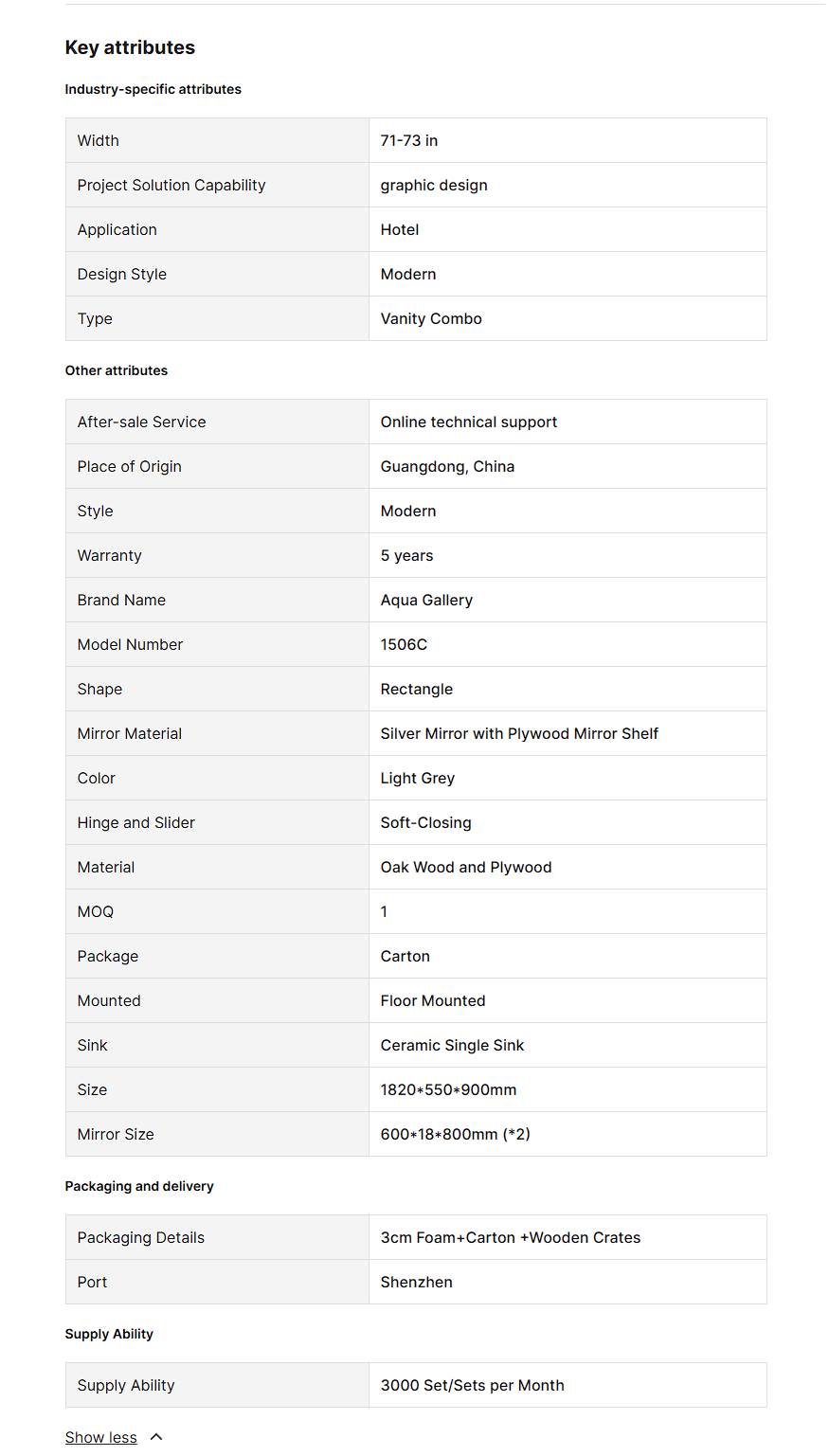Screen dimensions: 829x1456
Task: Select the Port value Shenzhen
Action: (x=416, y=1282)
